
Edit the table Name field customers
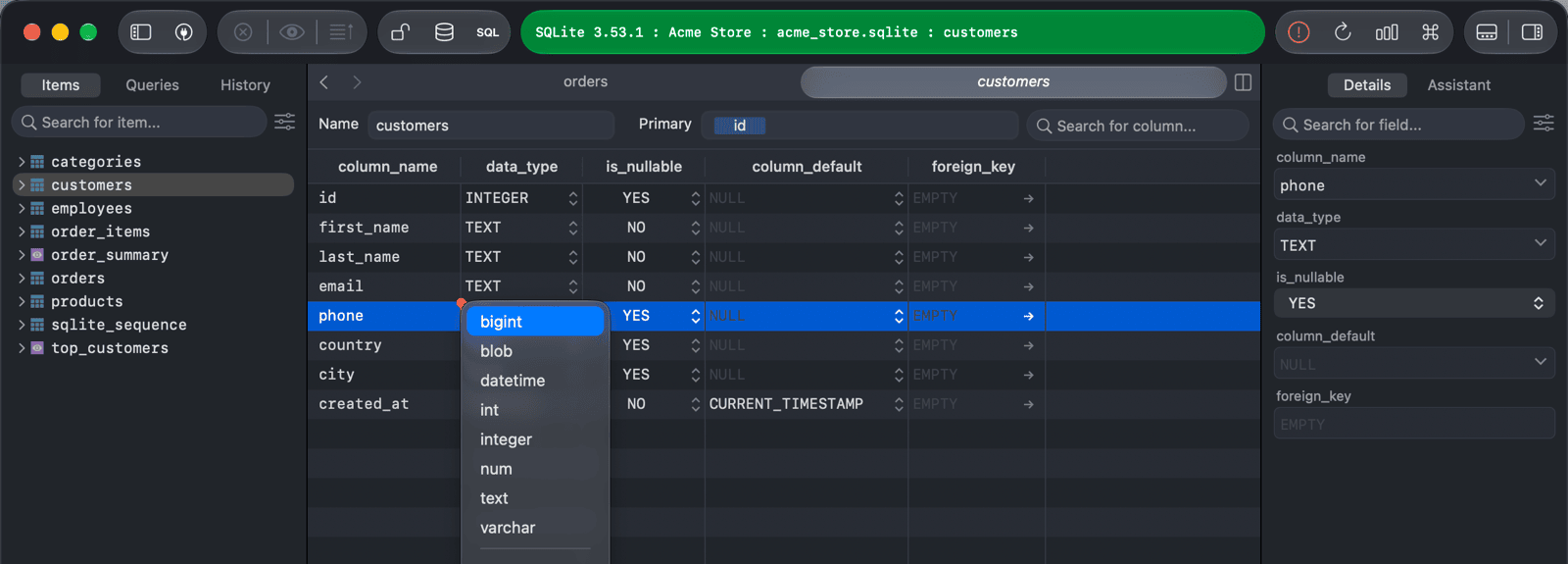tap(491, 125)
